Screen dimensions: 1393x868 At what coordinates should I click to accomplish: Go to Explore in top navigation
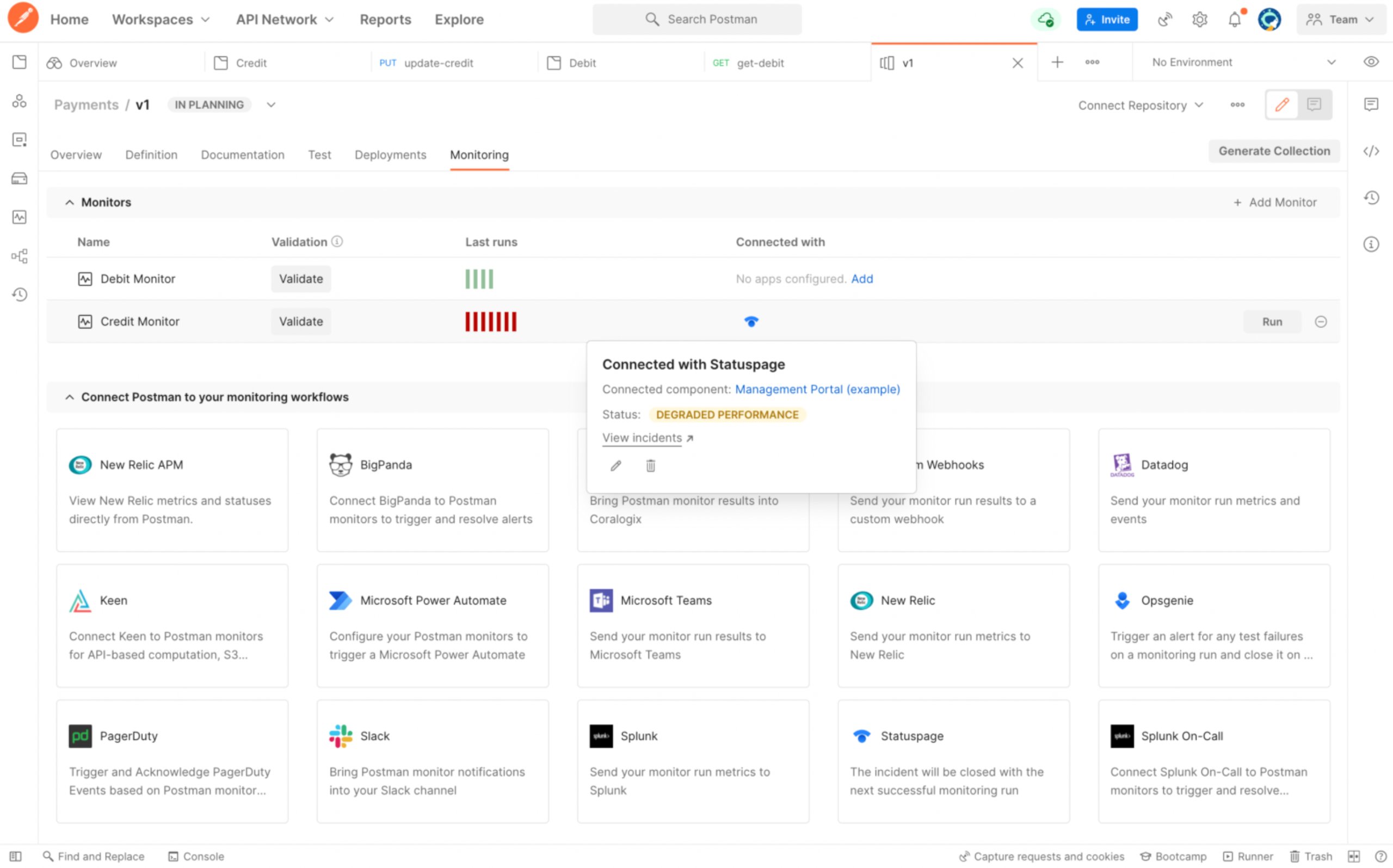pyautogui.click(x=459, y=20)
